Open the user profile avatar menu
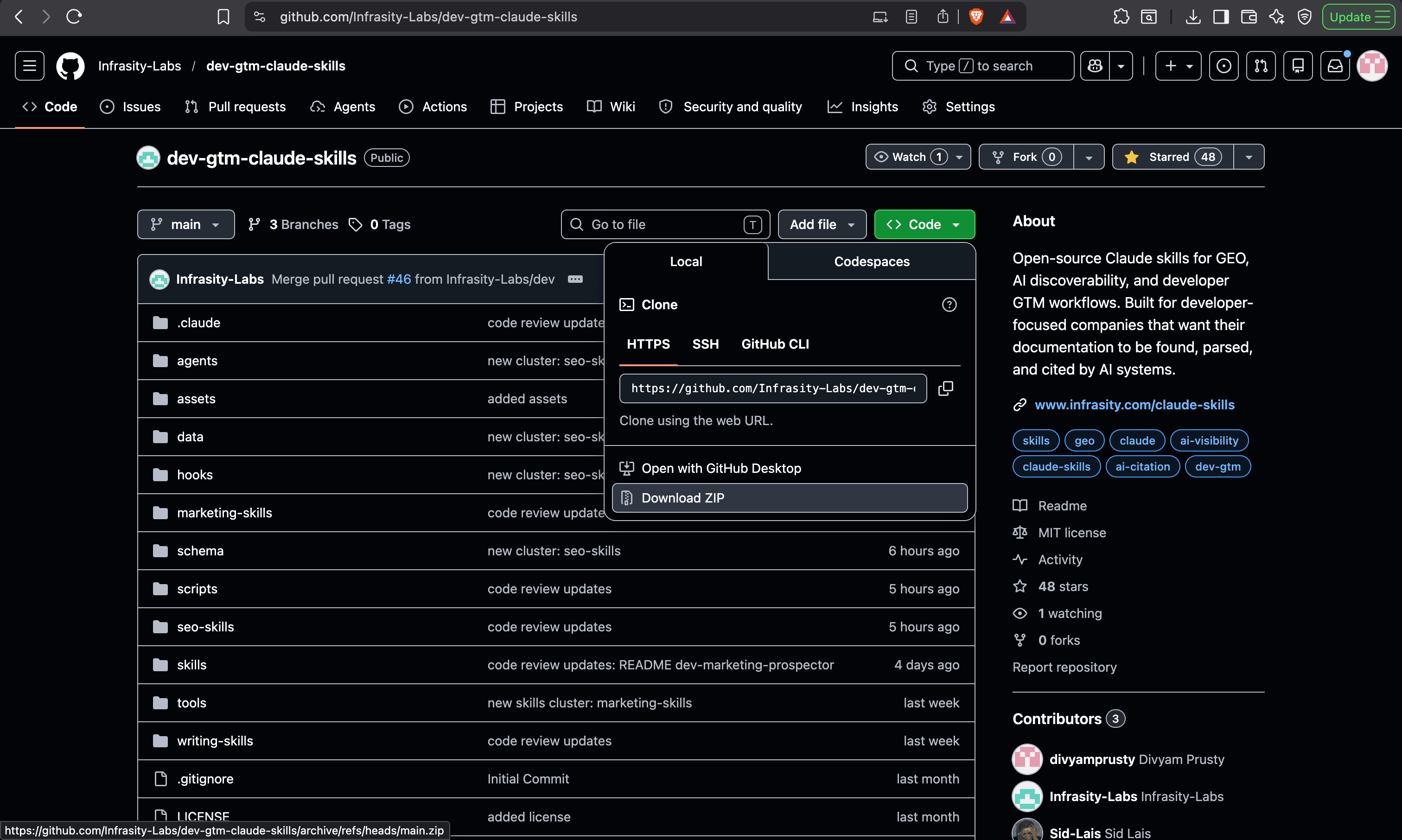Viewport: 1402px width, 840px height. click(x=1373, y=66)
